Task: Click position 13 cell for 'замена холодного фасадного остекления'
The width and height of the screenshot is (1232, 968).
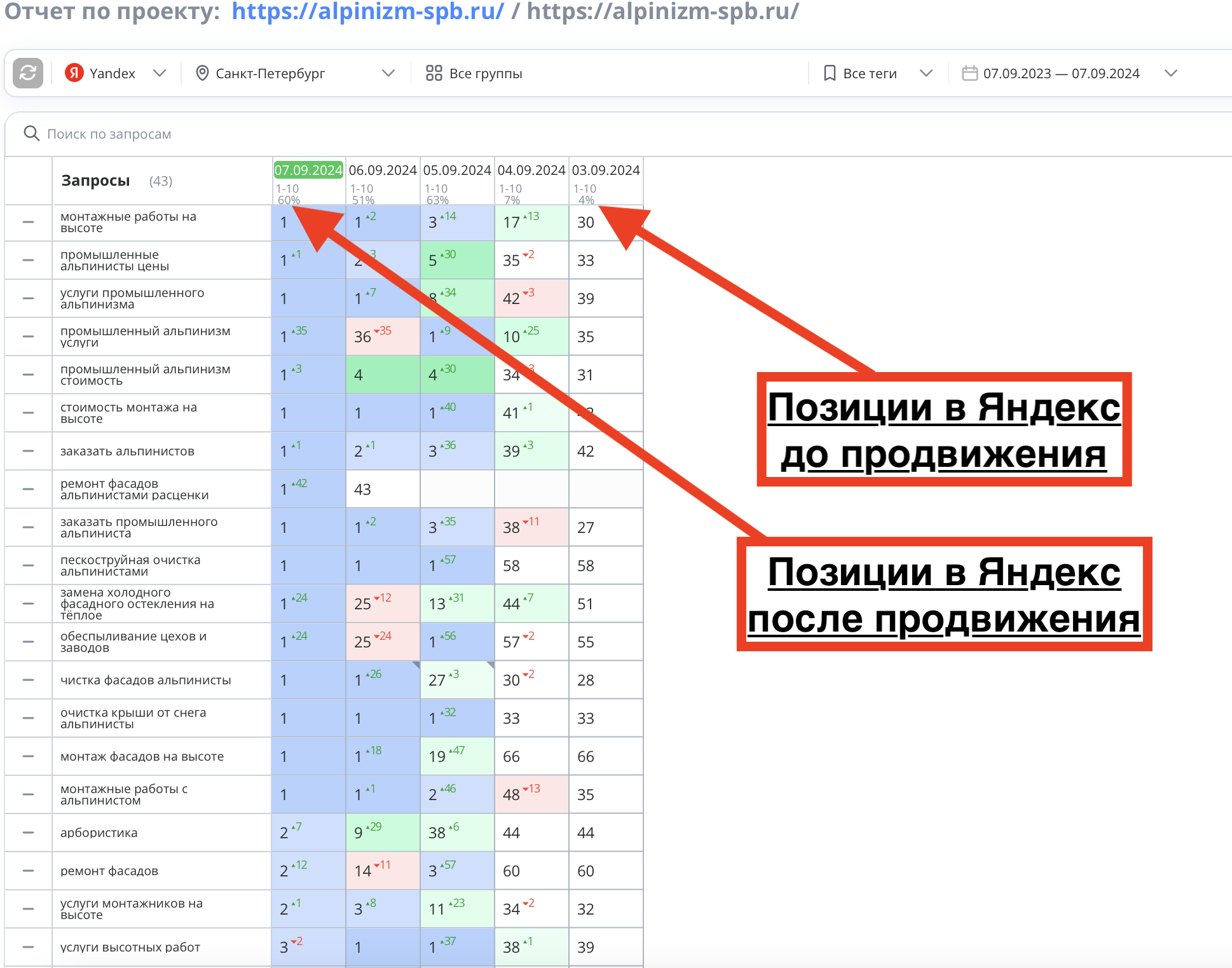Action: 457,604
